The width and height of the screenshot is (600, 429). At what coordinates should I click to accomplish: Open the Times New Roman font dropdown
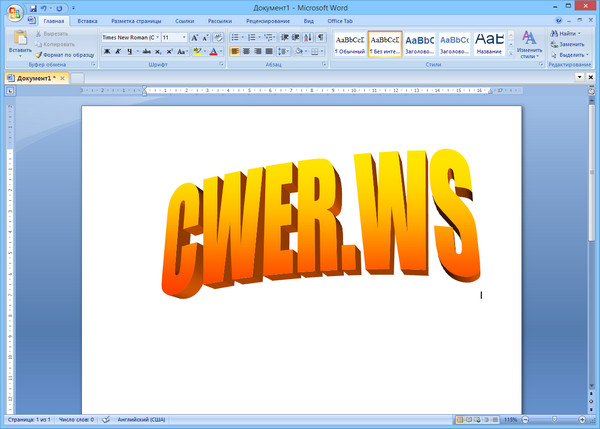(x=158, y=37)
